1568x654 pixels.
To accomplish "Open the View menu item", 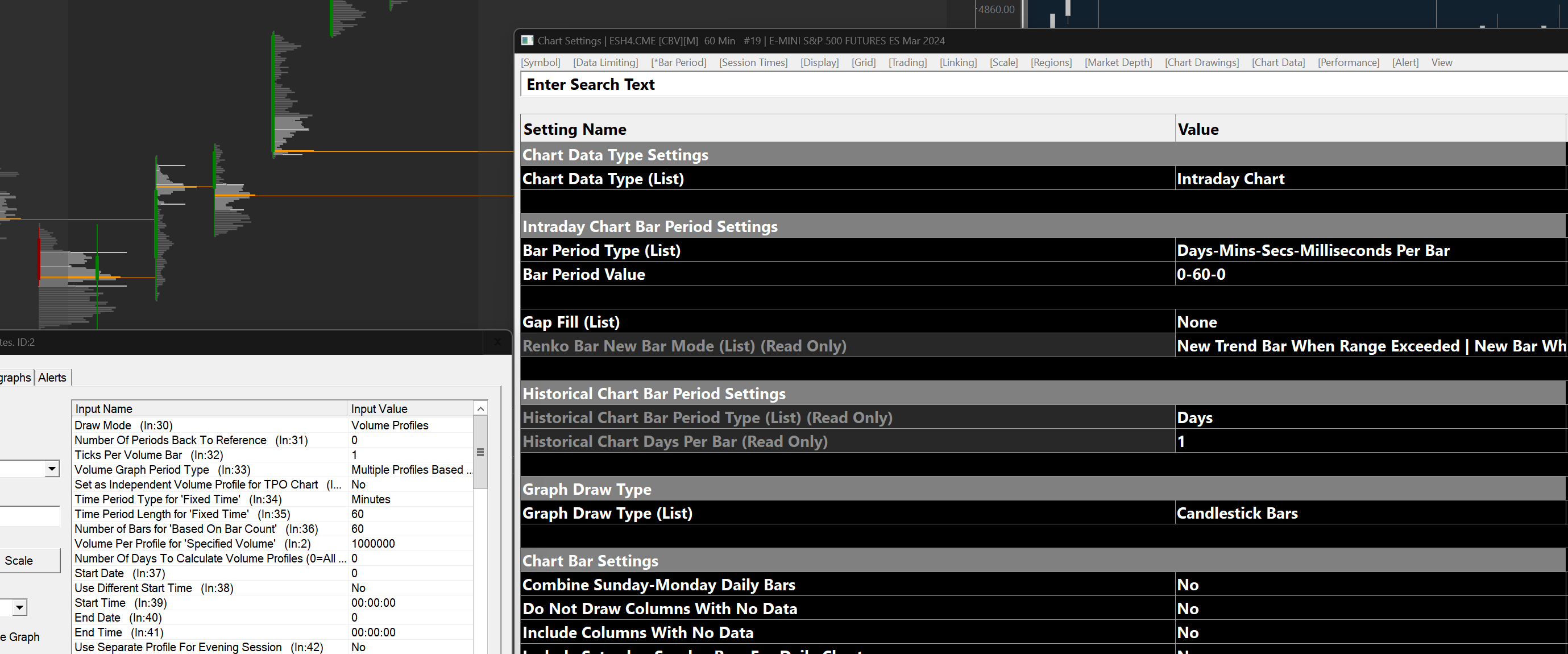I will [x=1441, y=62].
